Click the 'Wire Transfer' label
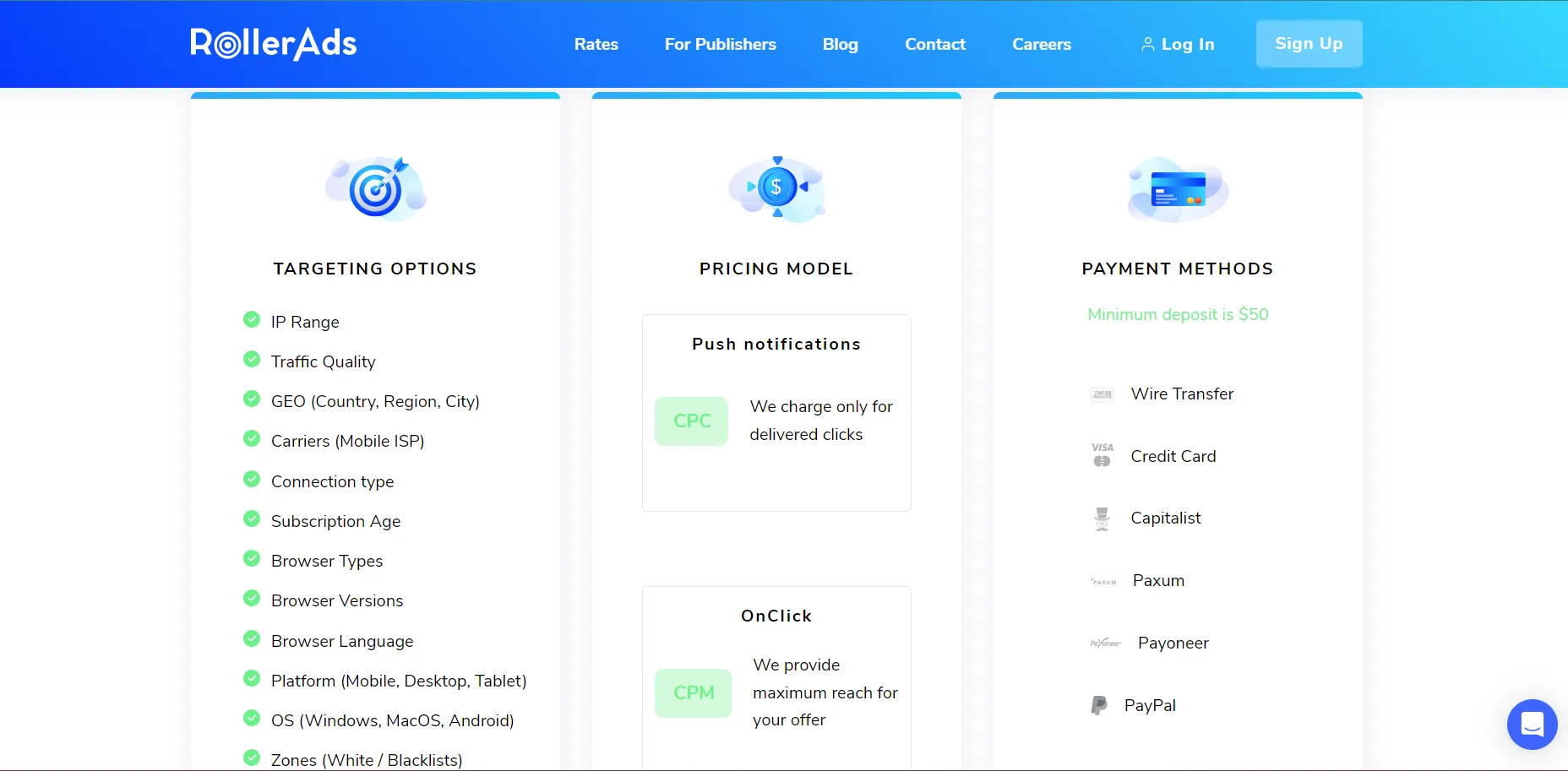 (x=1183, y=394)
